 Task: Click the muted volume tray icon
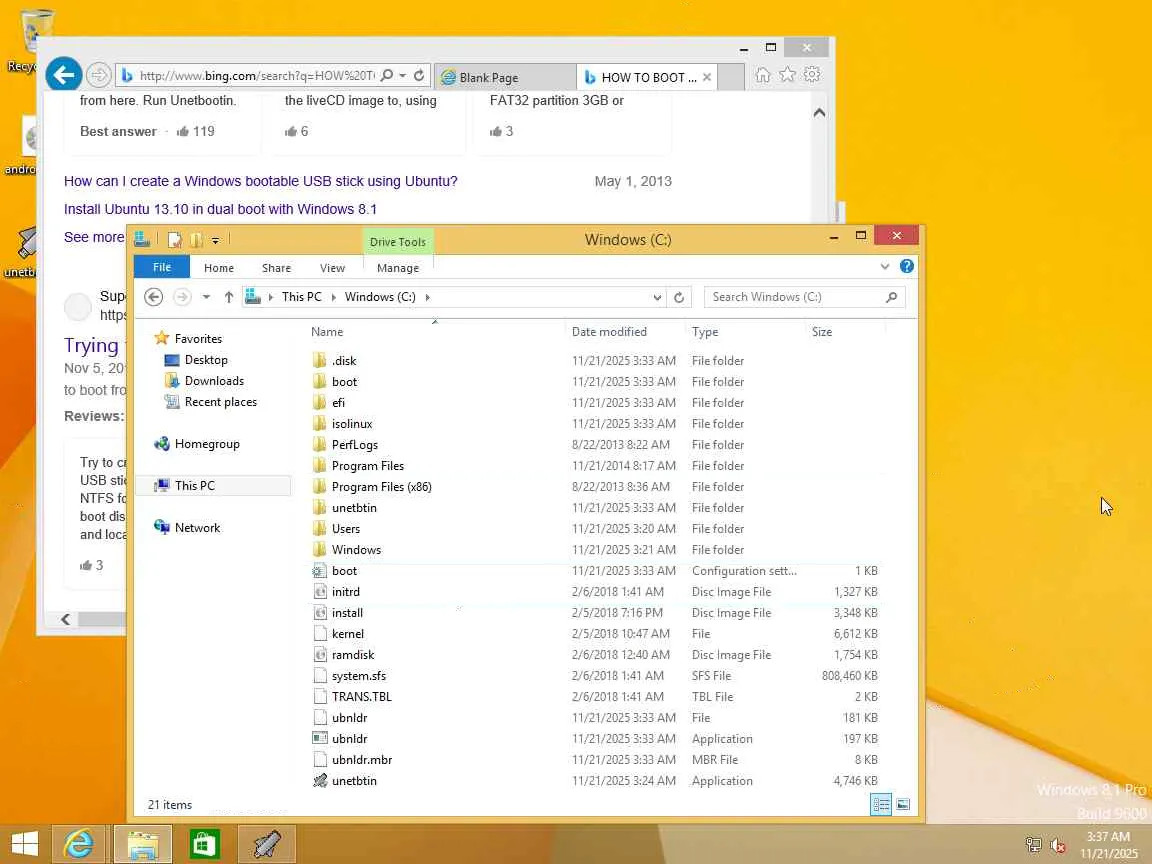[1058, 846]
